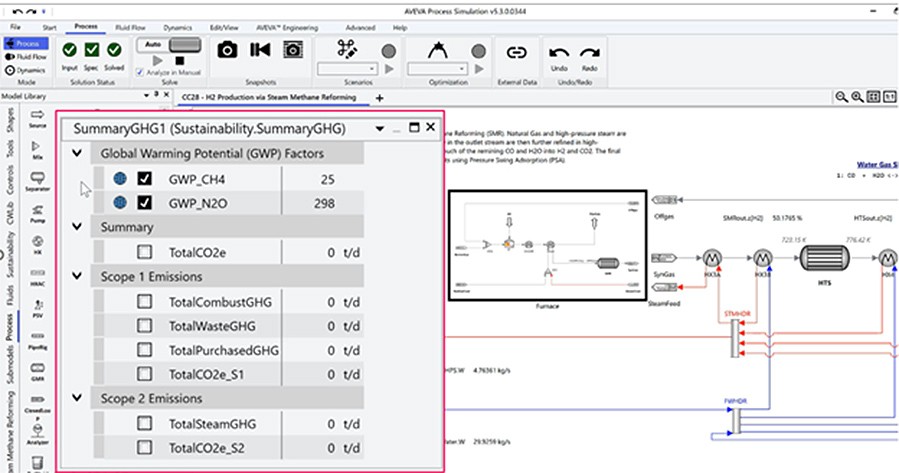Open the Model Library panel dropdown arrow
Image resolution: width=899 pixels, height=473 pixels.
[146, 95]
